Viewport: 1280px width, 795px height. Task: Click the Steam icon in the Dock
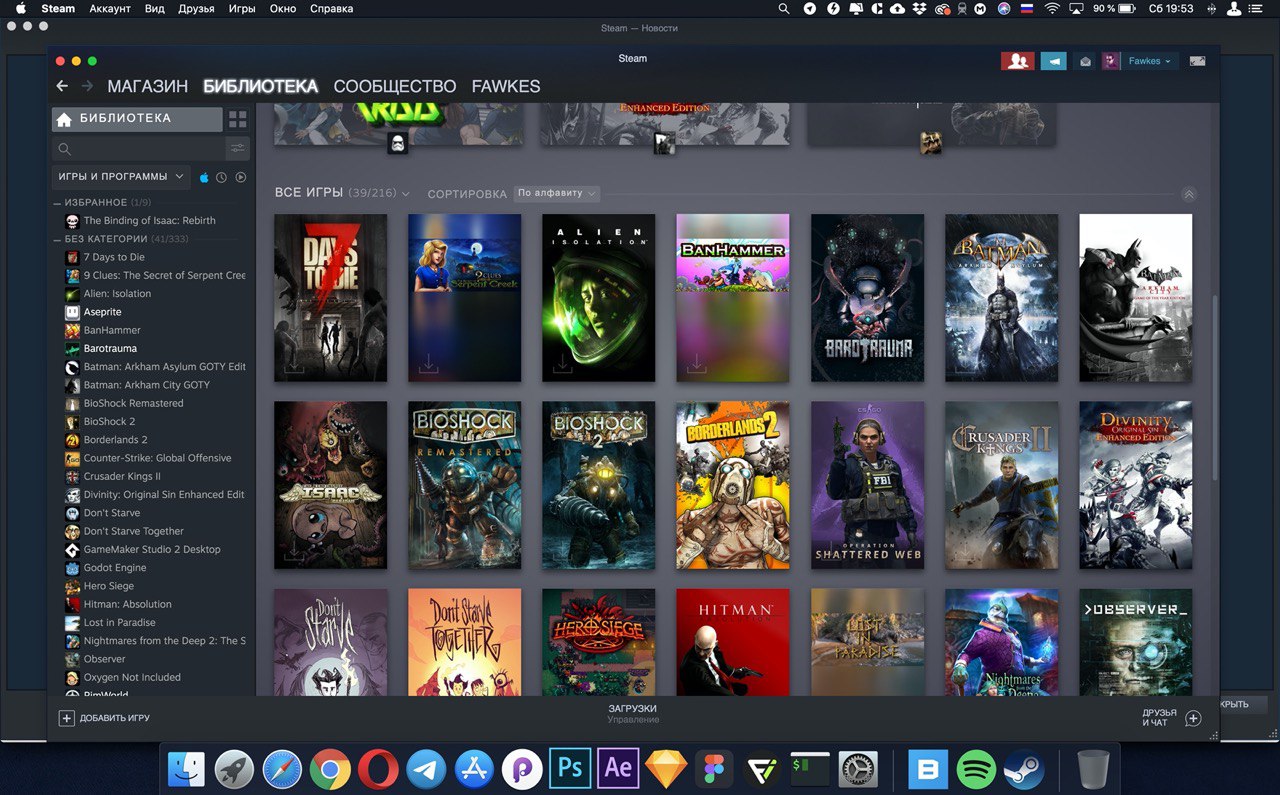click(1024, 769)
